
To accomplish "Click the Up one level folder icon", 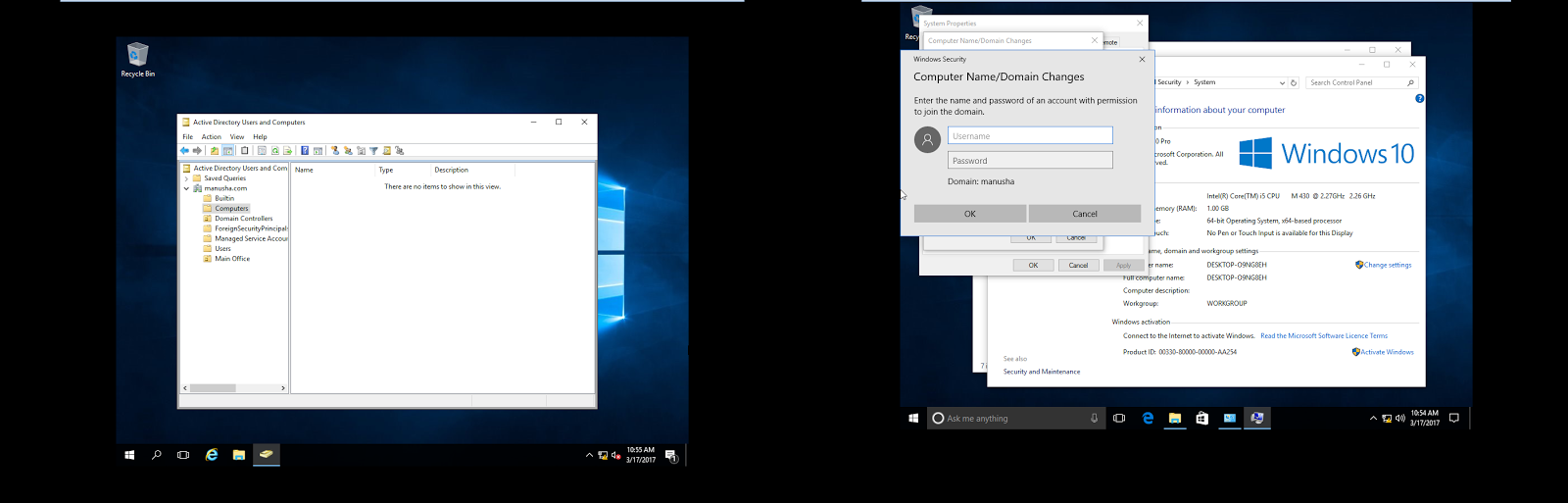I will point(215,151).
